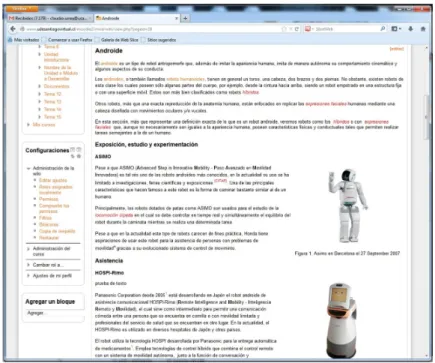Expand the Unidad Introductoria tree item
Viewport: 435px width, 363px height.
40,54
